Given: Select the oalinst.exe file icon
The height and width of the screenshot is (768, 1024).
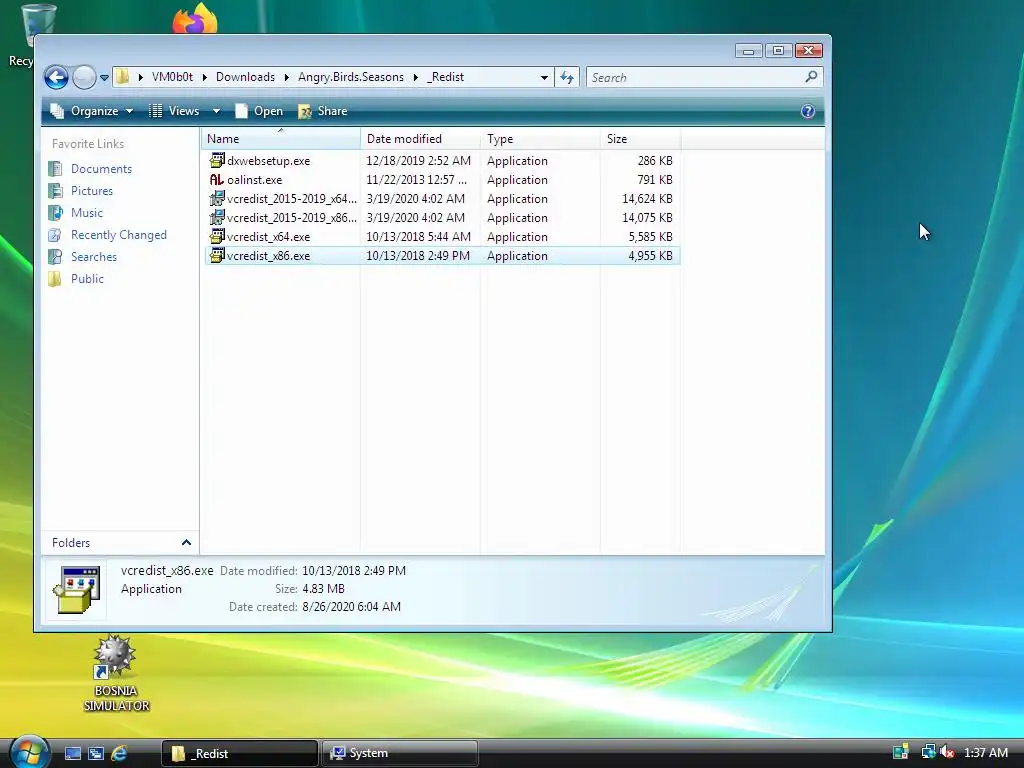Looking at the screenshot, I should point(217,180).
